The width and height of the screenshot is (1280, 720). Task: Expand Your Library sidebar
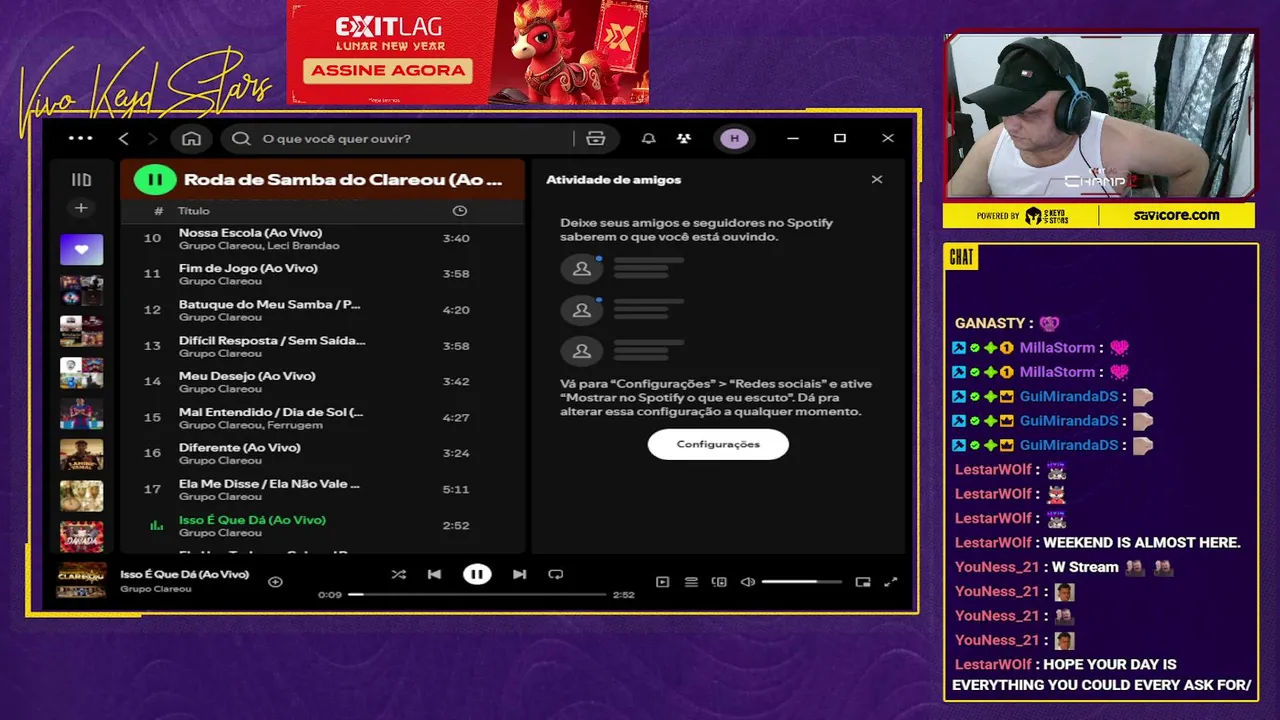pos(81,180)
